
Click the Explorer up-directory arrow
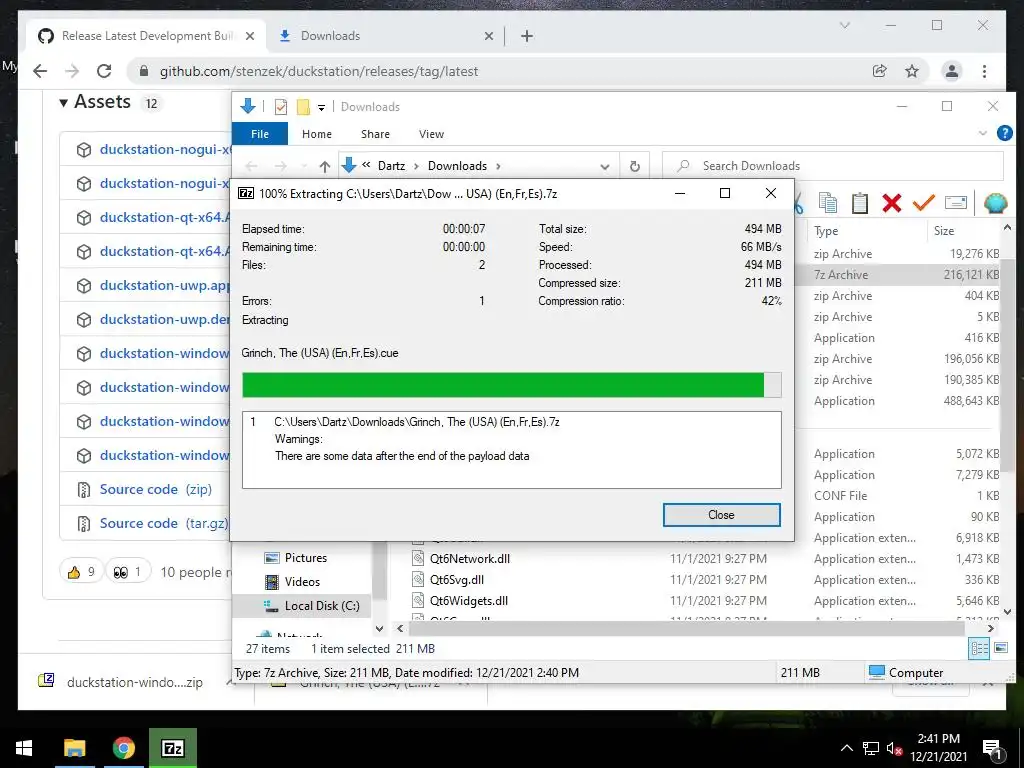pyautogui.click(x=325, y=167)
